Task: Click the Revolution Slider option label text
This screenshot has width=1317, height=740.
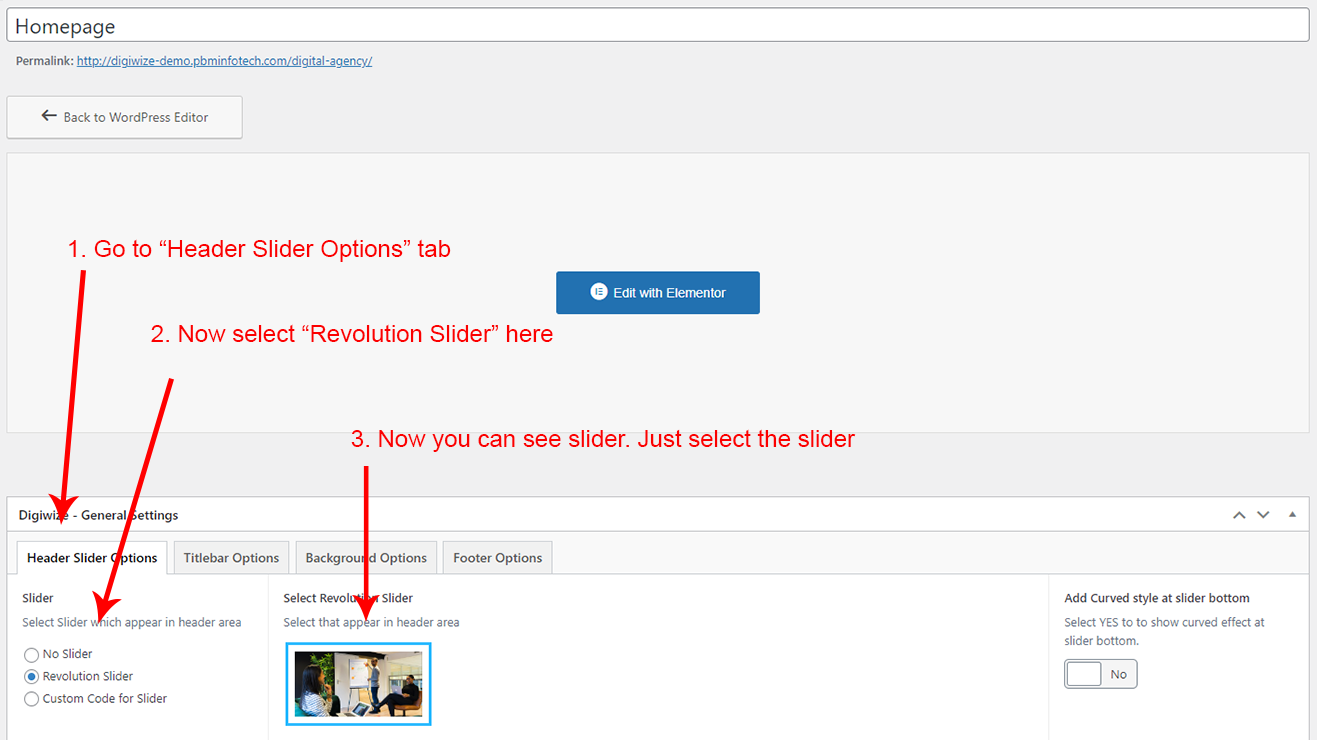Action: click(x=88, y=676)
